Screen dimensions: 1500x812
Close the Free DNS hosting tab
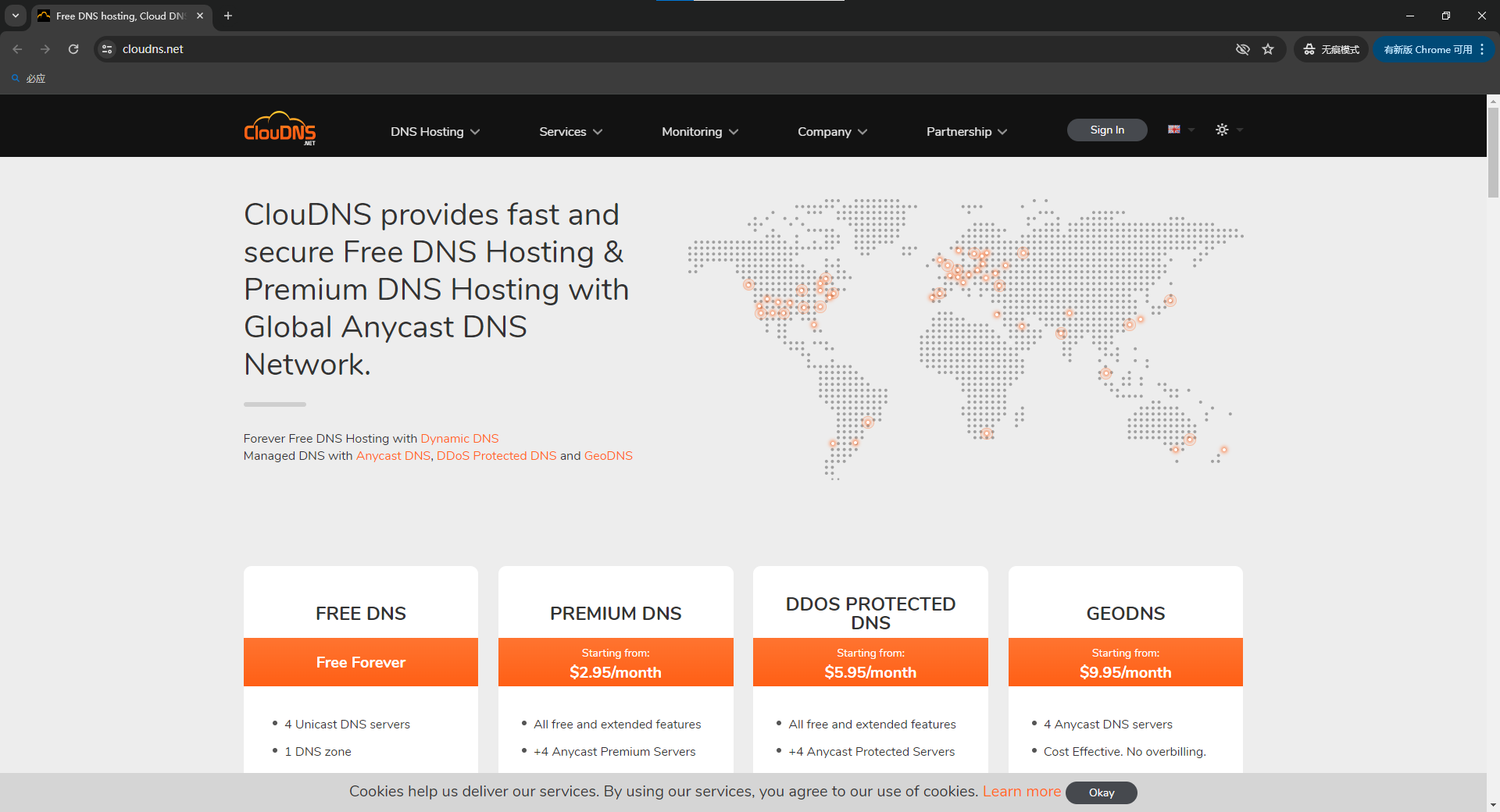[200, 16]
